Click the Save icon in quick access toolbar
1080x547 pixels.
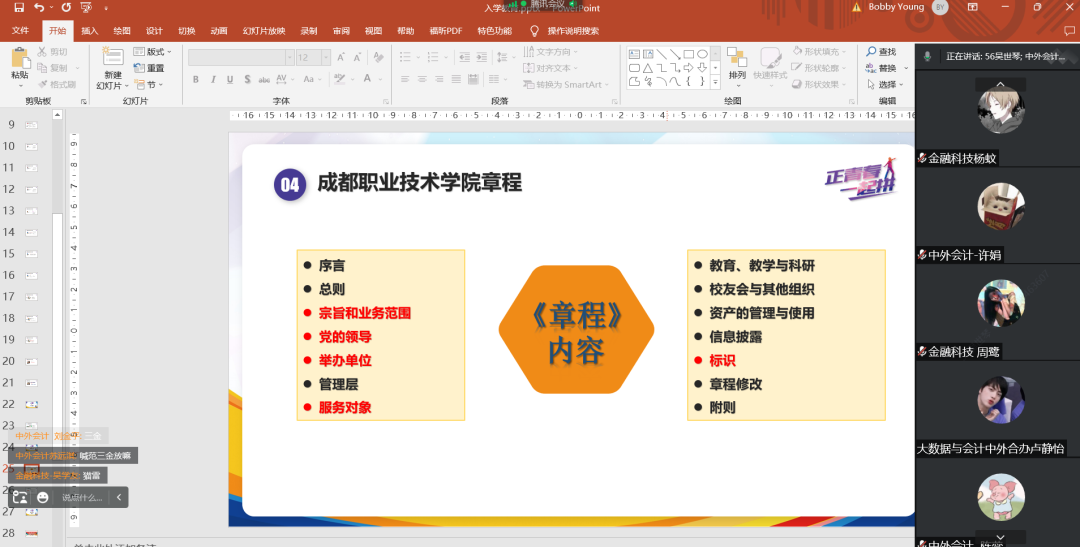(x=19, y=8)
